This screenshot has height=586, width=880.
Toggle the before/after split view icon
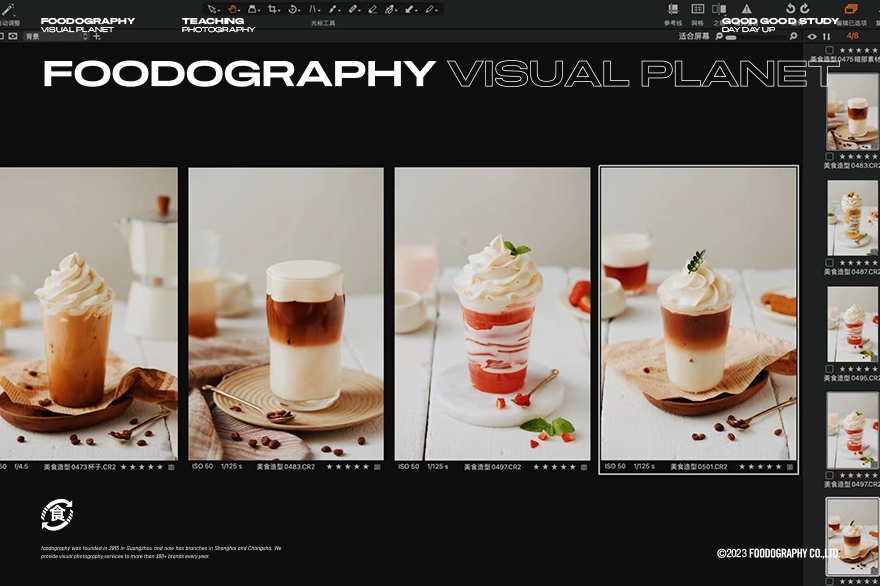(719, 9)
